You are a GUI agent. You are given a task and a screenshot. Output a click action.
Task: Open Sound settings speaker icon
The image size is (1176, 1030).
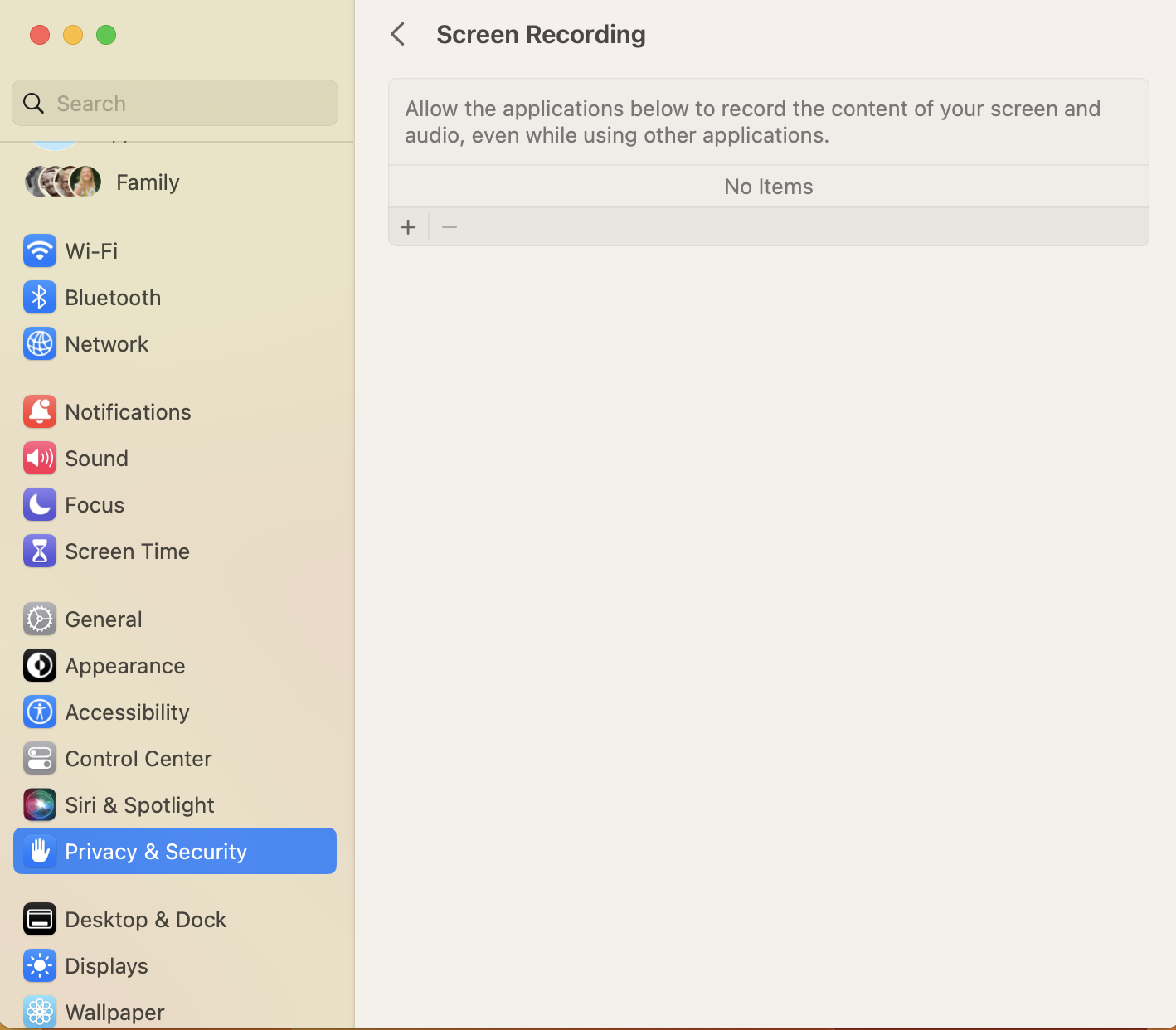pyautogui.click(x=40, y=458)
